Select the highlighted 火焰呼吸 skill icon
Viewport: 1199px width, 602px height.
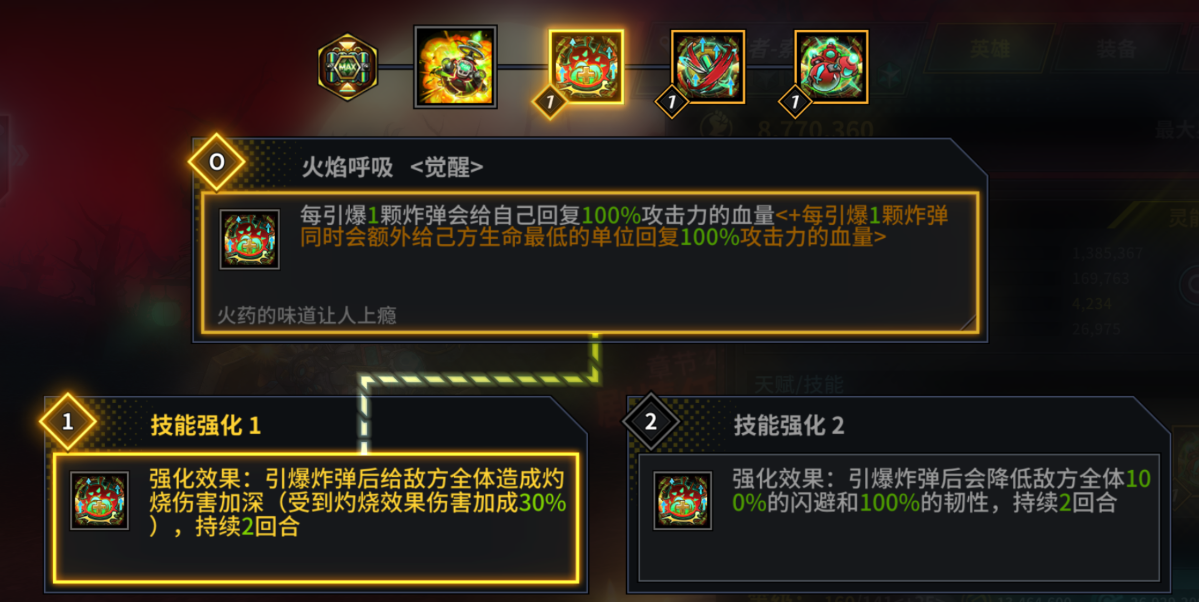point(586,67)
